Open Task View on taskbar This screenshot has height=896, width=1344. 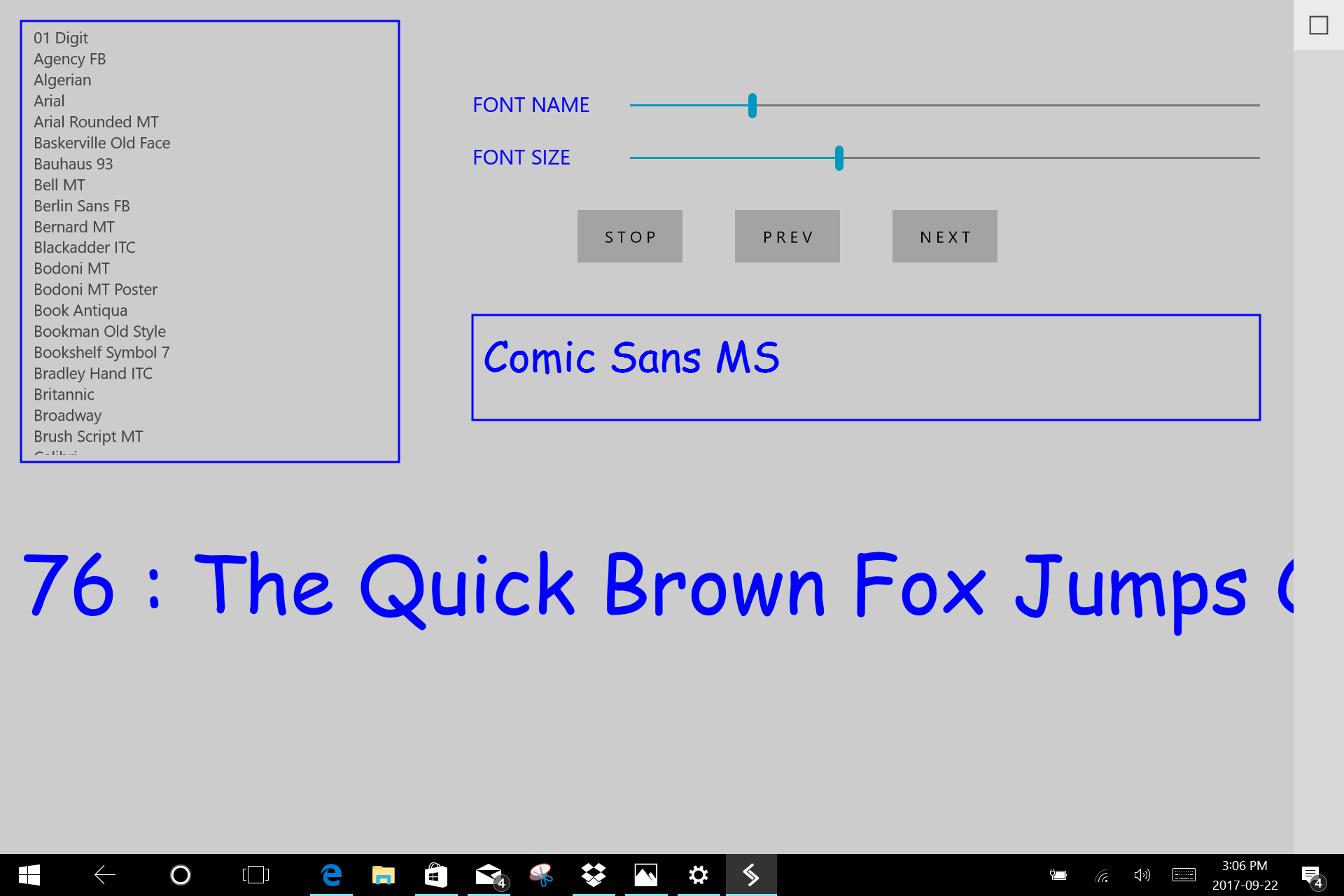coord(255,875)
